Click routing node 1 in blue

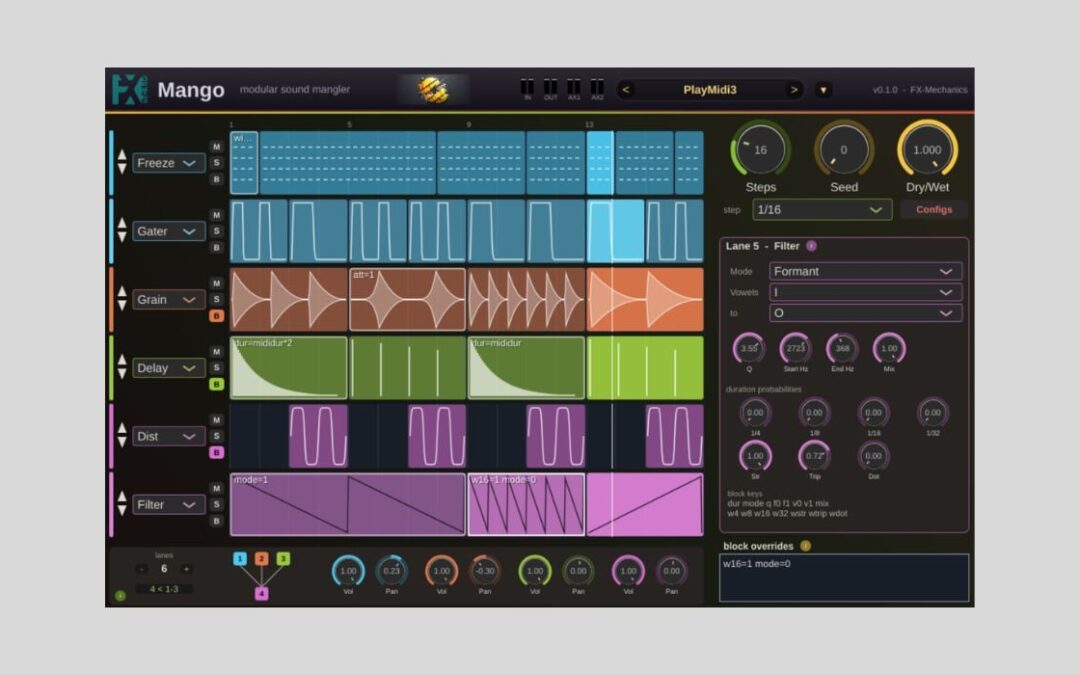[240, 559]
